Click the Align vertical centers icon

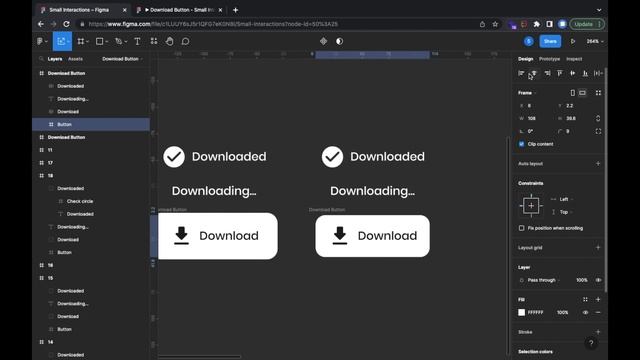click(573, 73)
